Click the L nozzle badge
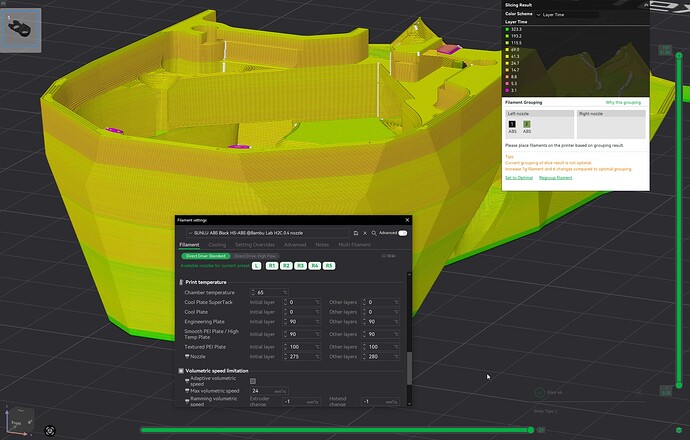Screen dimensions: 690x440 coord(257,266)
